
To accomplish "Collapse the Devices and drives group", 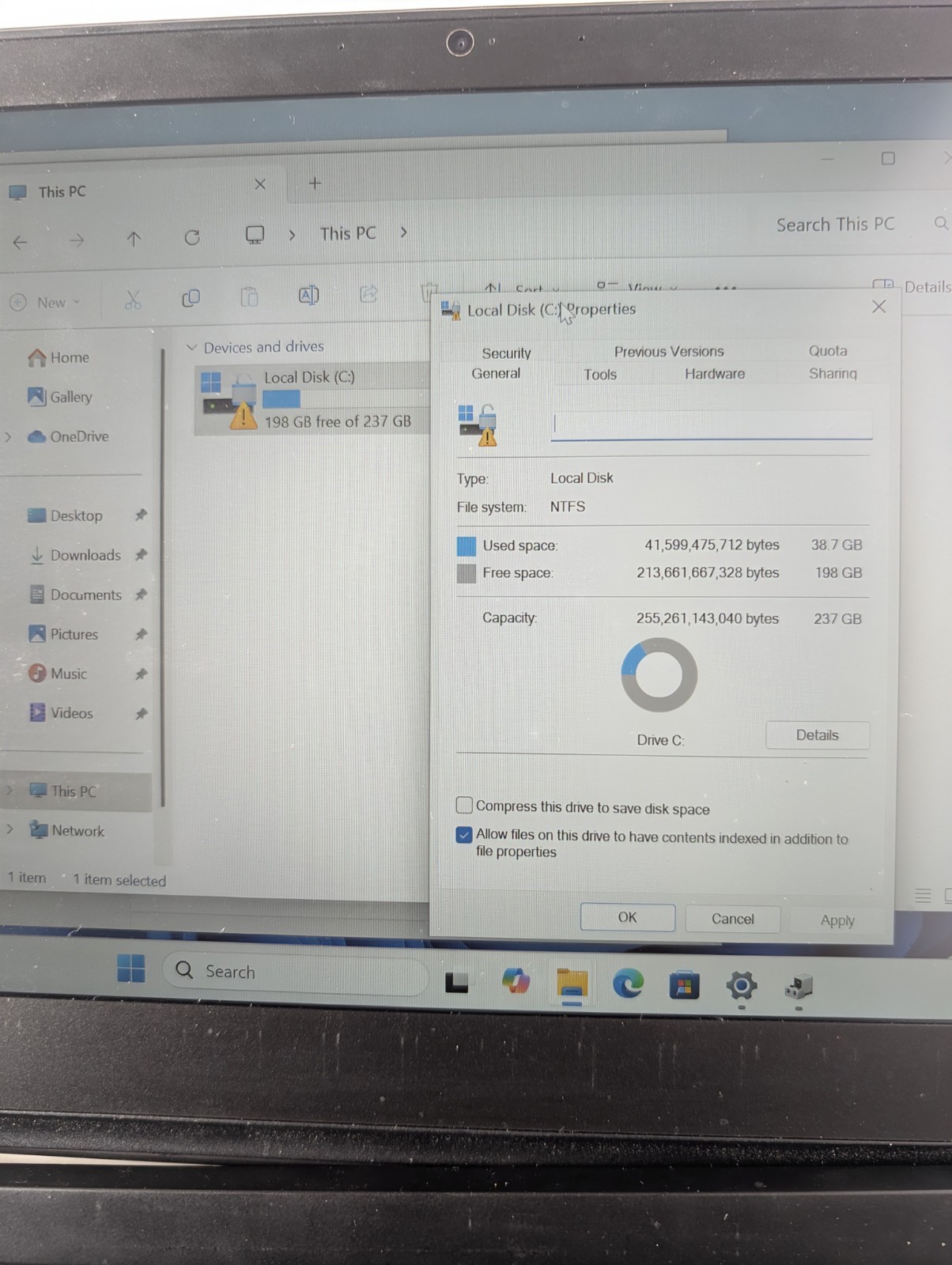I will click(x=191, y=347).
